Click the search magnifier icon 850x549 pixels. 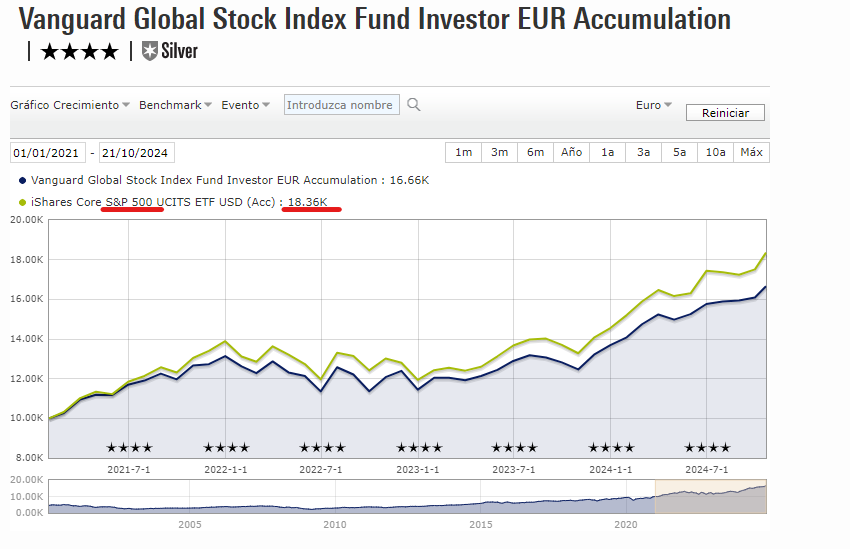tap(414, 105)
